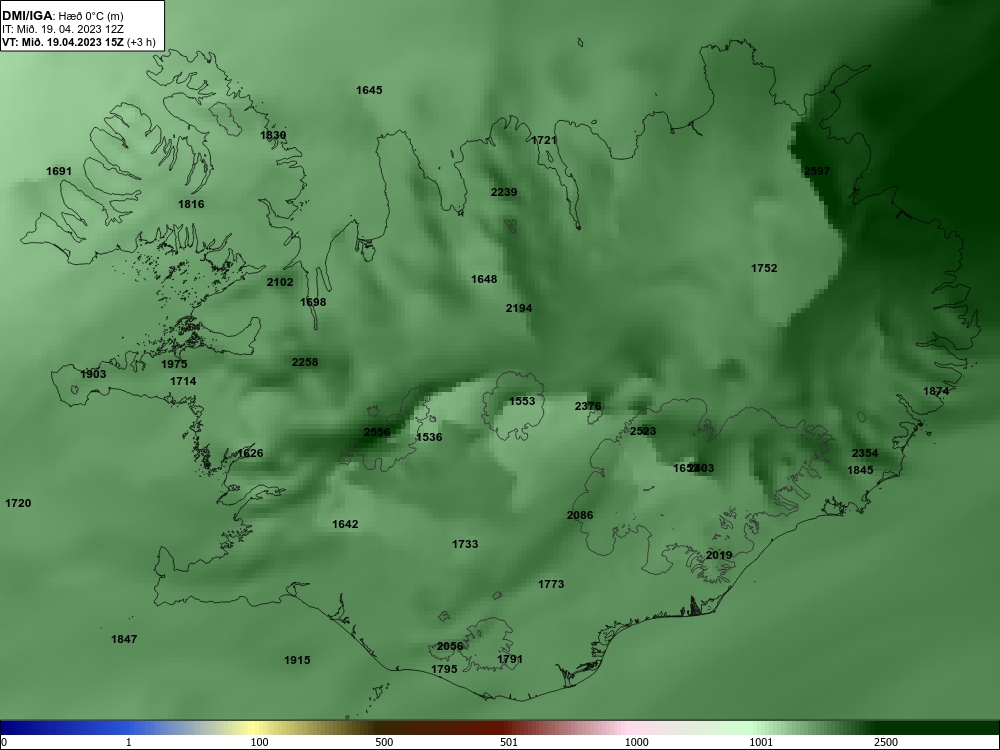Screen dimensions: 1000x750
Task: Click the title line 'DMI/IGA: Hæð 0°C (m)'
Action: tap(62, 16)
